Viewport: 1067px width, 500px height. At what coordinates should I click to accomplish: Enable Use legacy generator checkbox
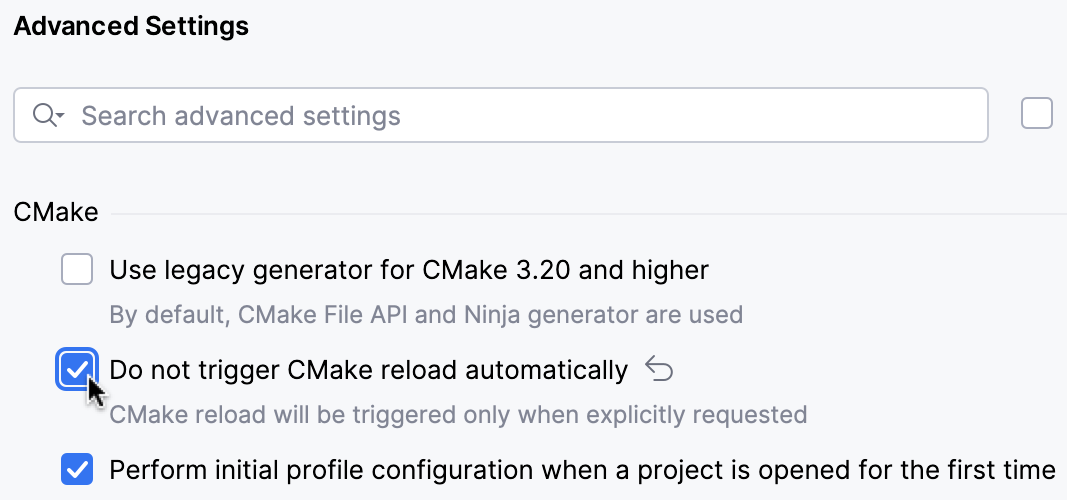point(77,269)
